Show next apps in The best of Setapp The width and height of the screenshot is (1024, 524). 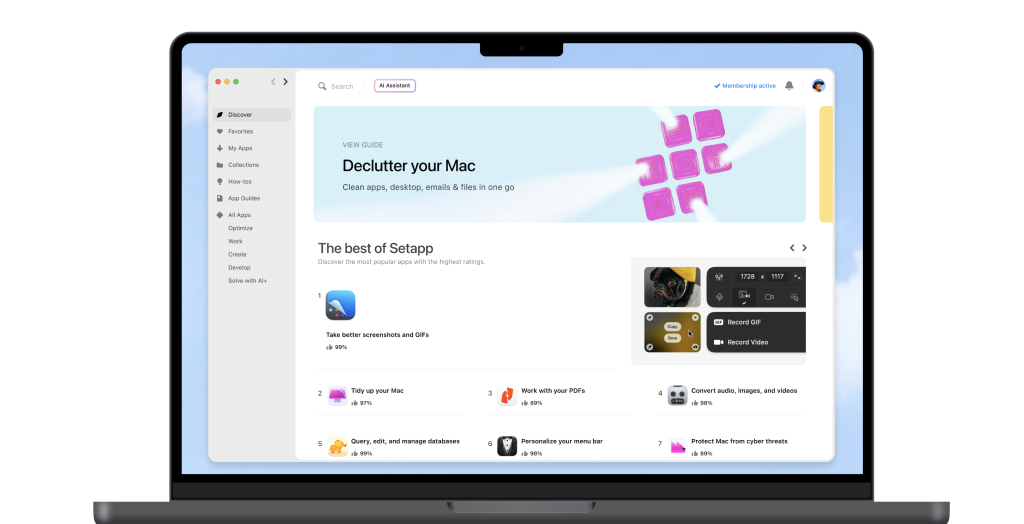804,248
